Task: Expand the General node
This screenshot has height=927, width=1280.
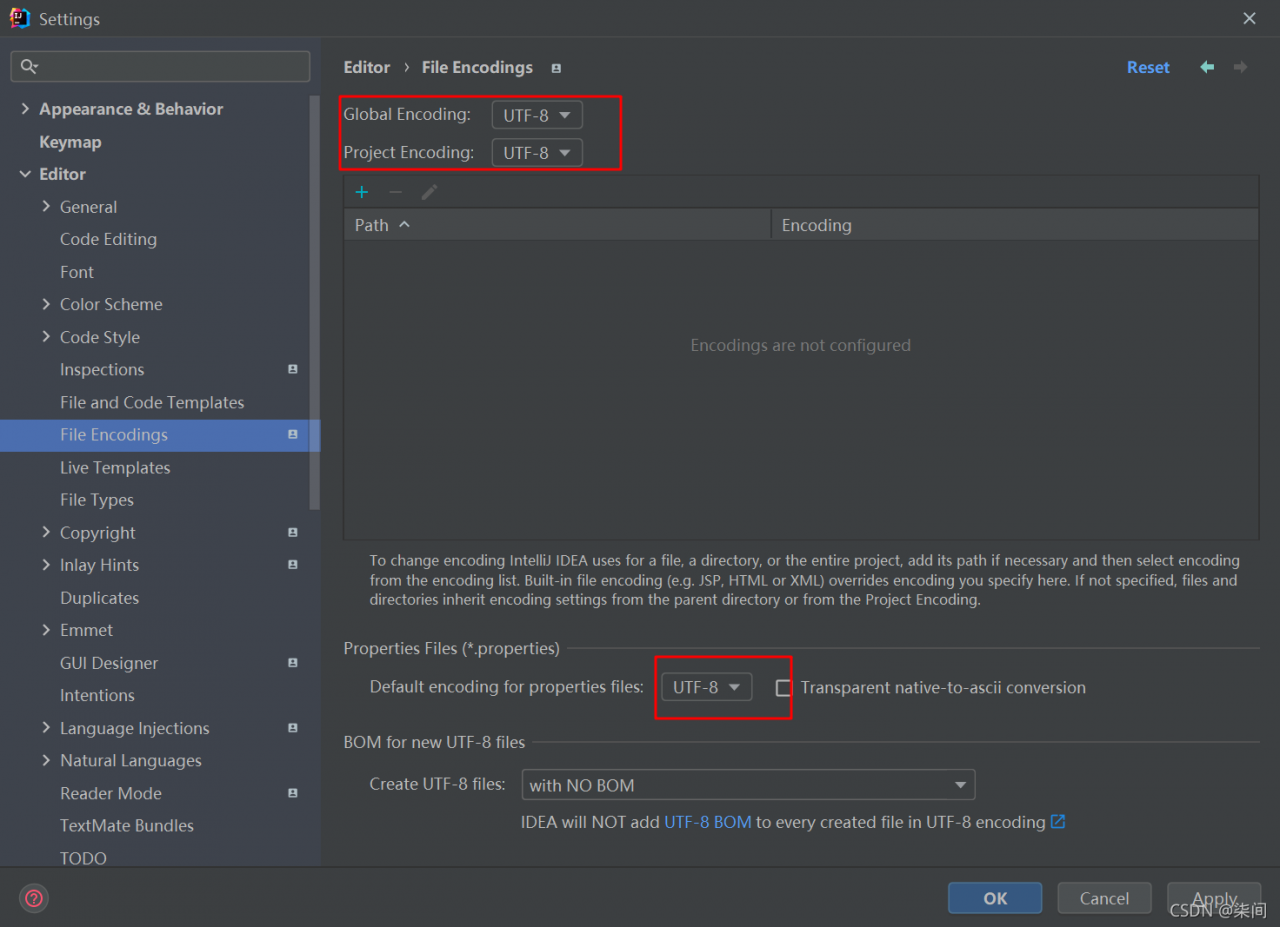Action: point(46,206)
